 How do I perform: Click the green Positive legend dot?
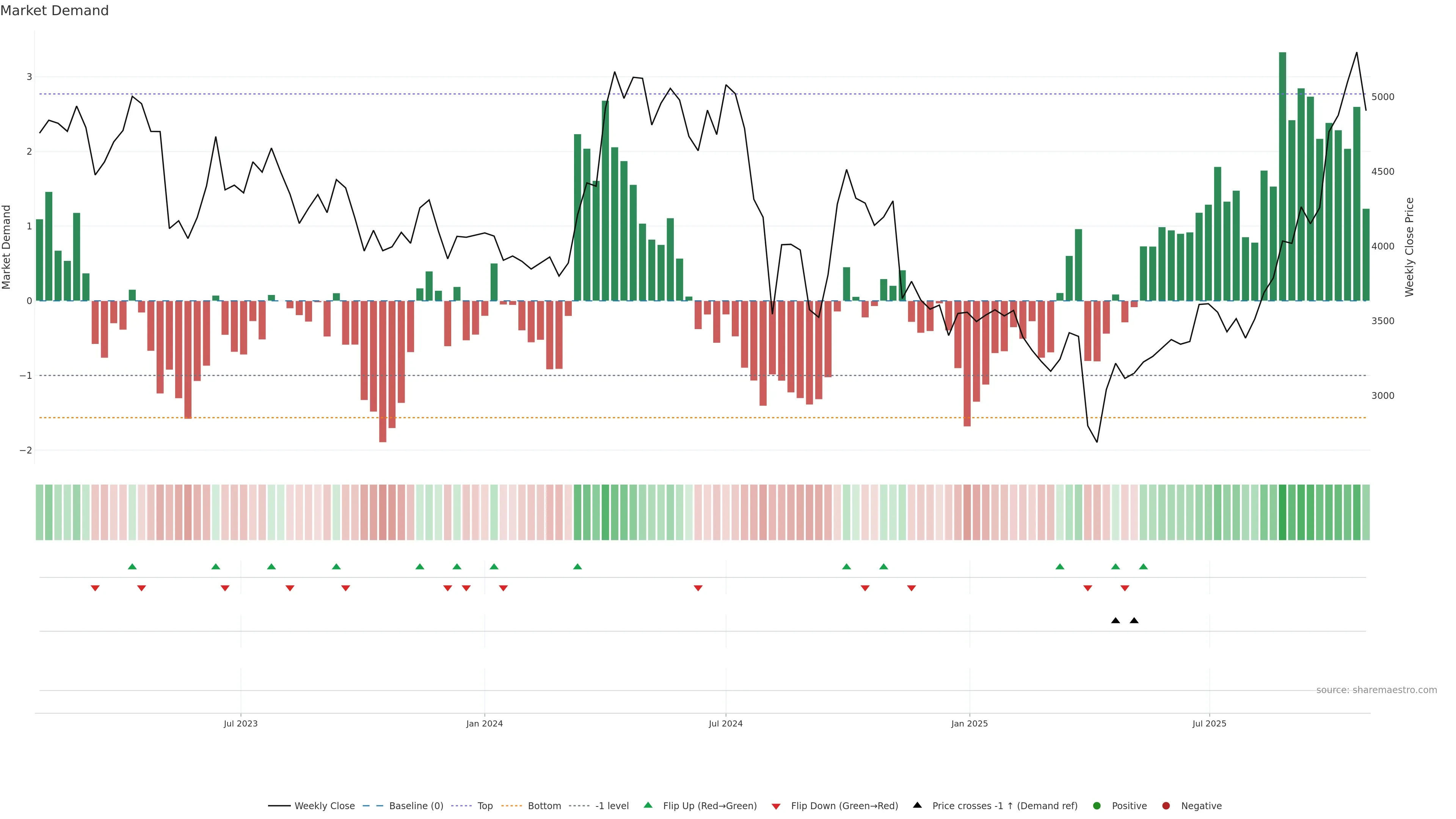(x=1097, y=805)
